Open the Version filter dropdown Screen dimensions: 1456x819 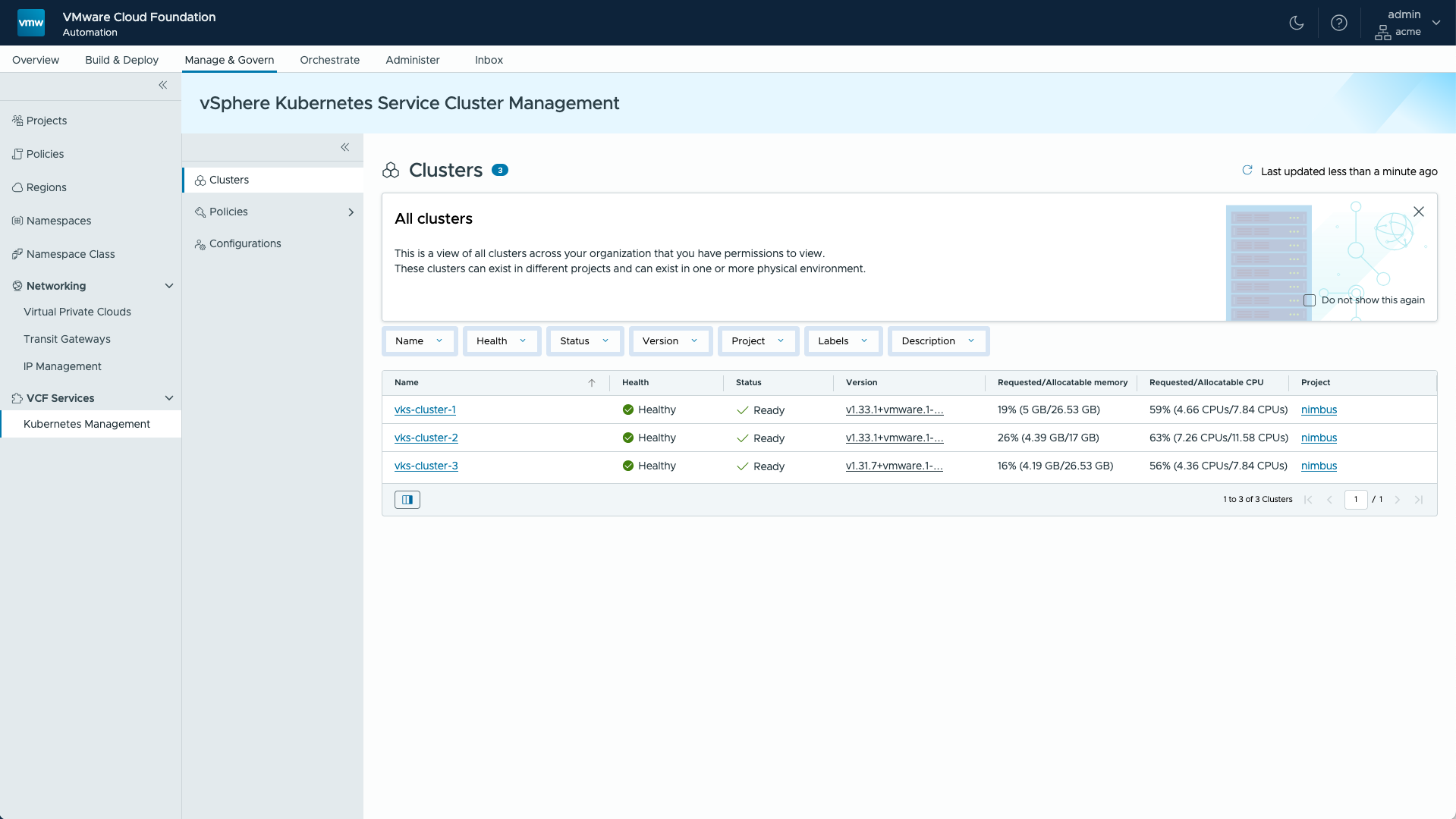coord(671,341)
